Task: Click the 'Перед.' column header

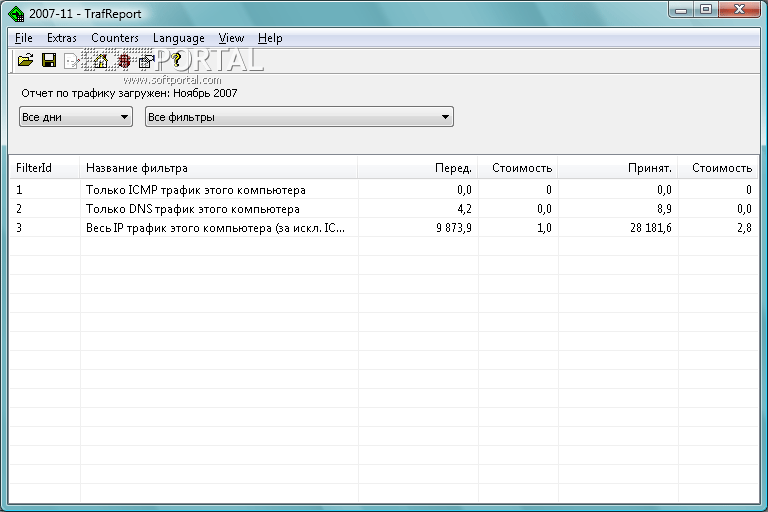Action: click(x=418, y=168)
